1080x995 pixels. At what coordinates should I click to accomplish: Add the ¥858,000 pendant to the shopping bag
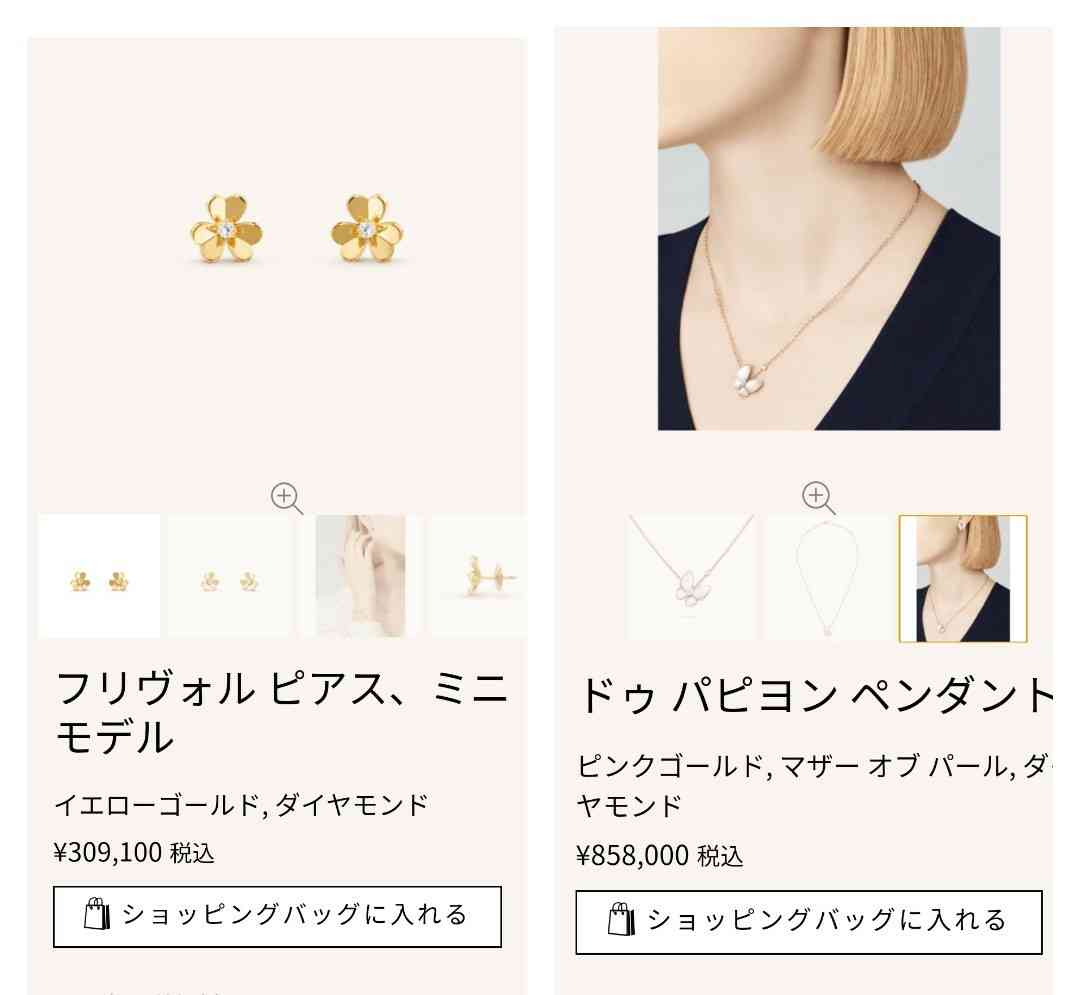(809, 922)
